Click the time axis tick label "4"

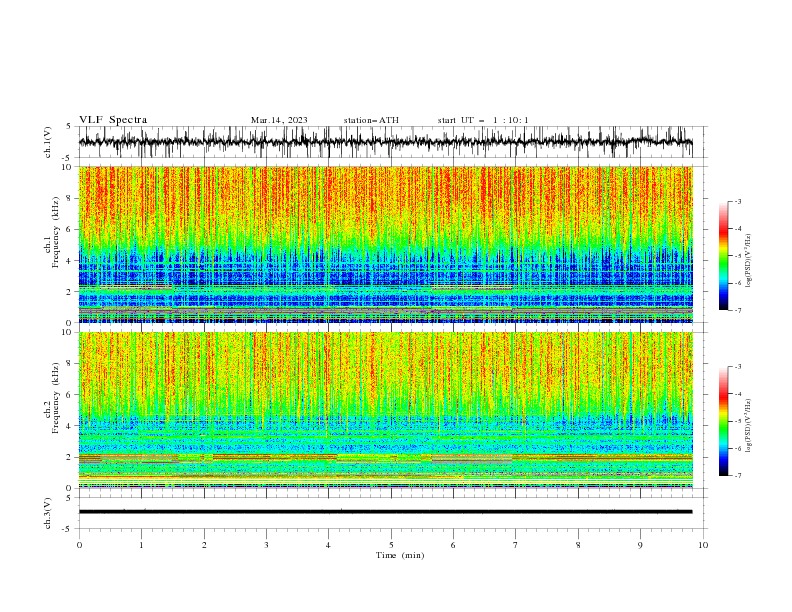(x=328, y=545)
